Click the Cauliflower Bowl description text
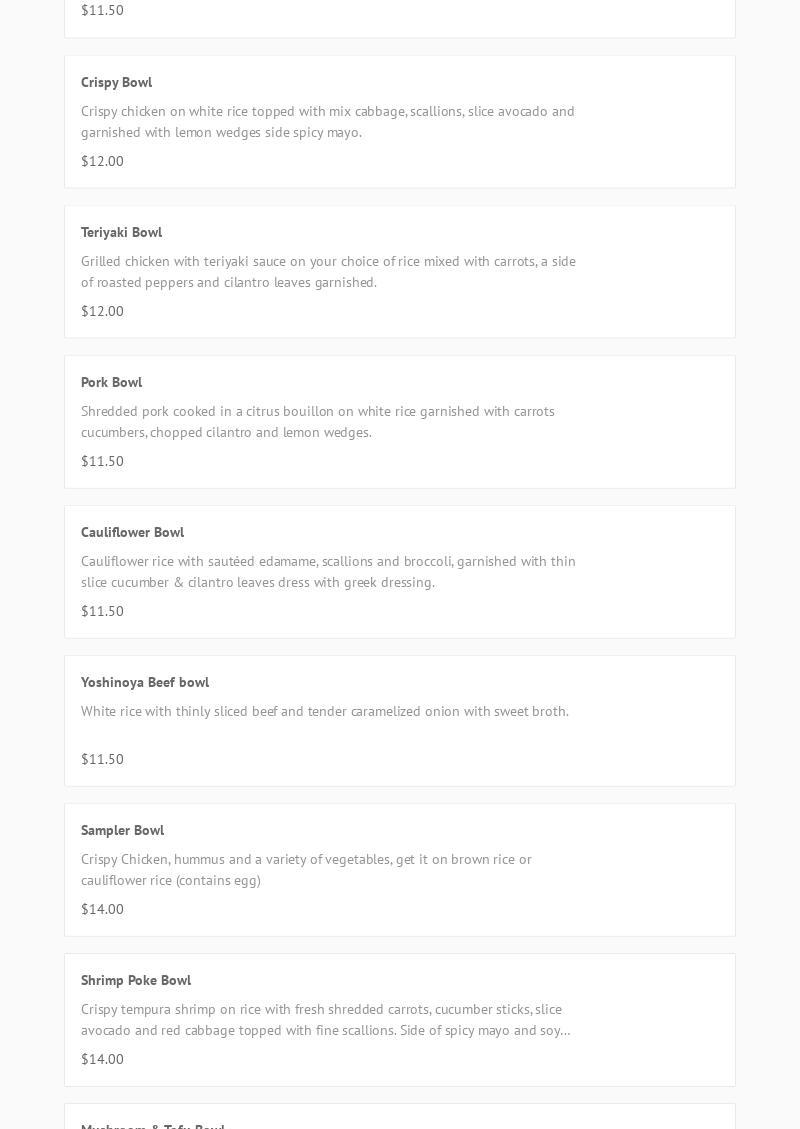The image size is (800, 1129). pyautogui.click(x=328, y=571)
